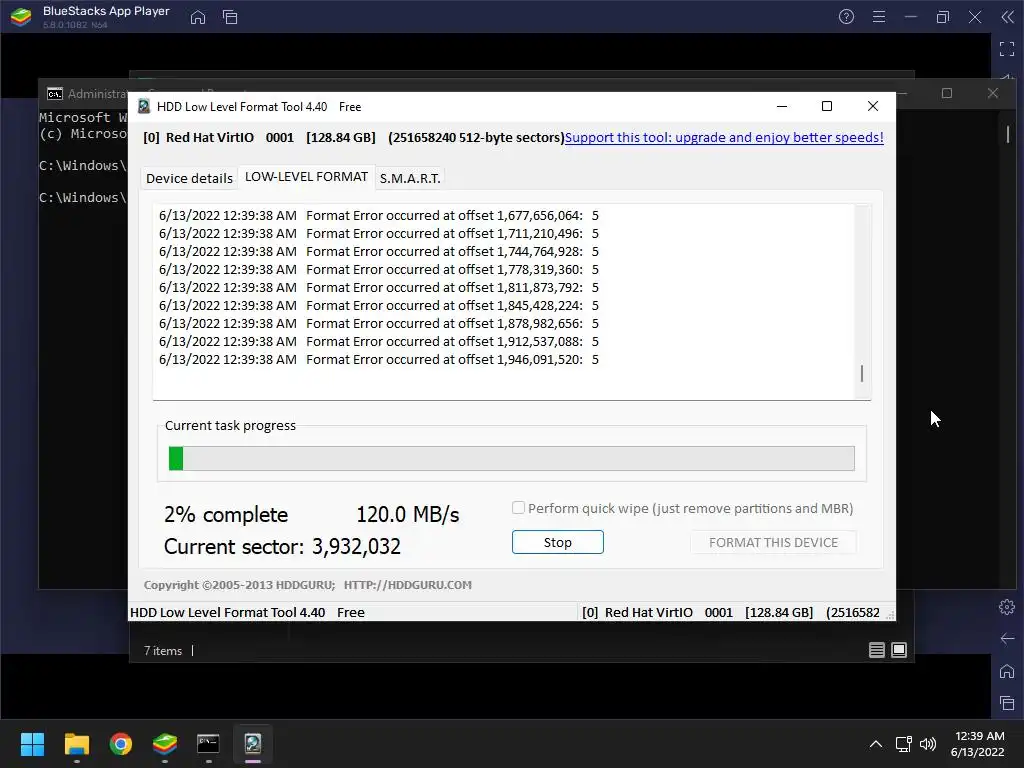Image resolution: width=1024 pixels, height=768 pixels.
Task: Select log entry at offset 1,744,764,928
Action: tap(379, 251)
